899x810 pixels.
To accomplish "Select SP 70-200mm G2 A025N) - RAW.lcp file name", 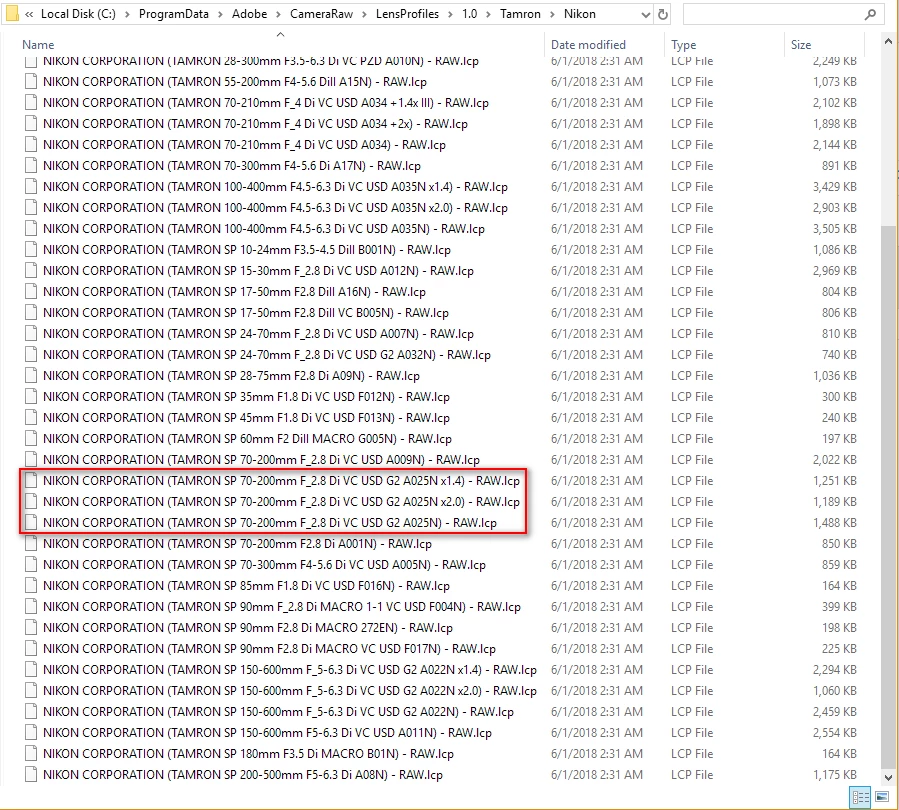I will pyautogui.click(x=269, y=523).
